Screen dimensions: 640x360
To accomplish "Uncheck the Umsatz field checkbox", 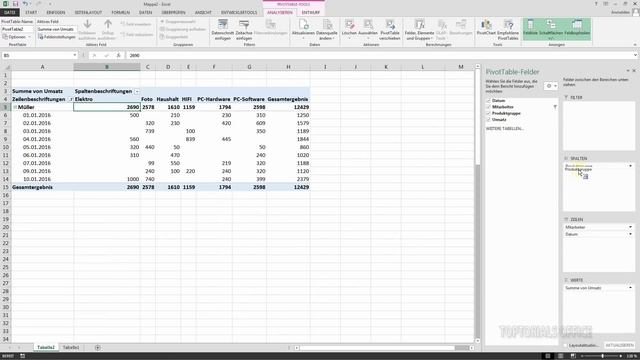I will pyautogui.click(x=489, y=120).
